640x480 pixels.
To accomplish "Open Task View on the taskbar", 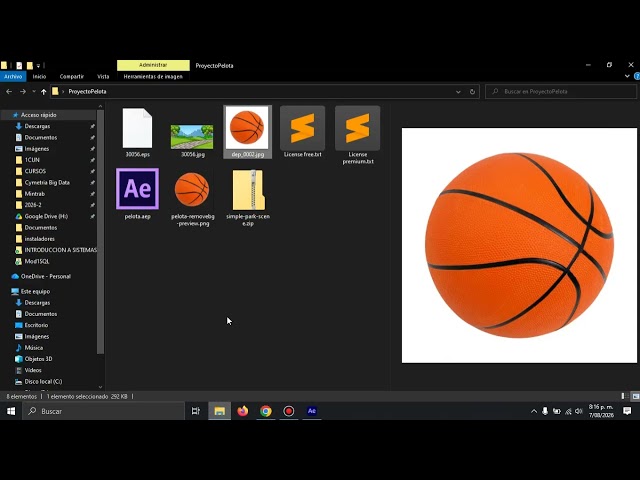I will pyautogui.click(x=196, y=411).
